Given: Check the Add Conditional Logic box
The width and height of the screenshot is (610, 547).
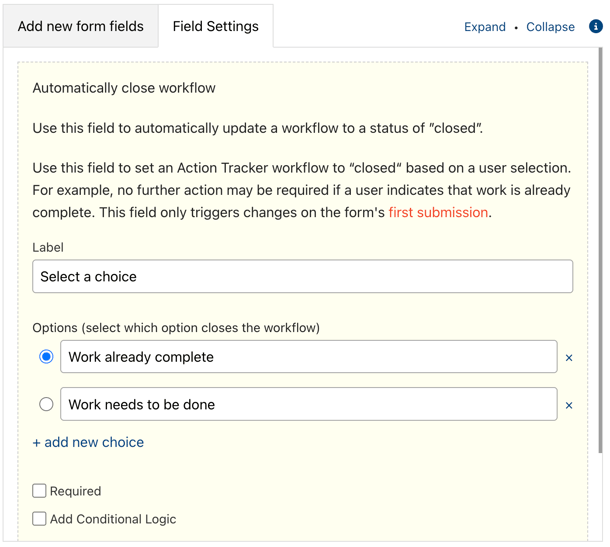Looking at the screenshot, I should (39, 519).
